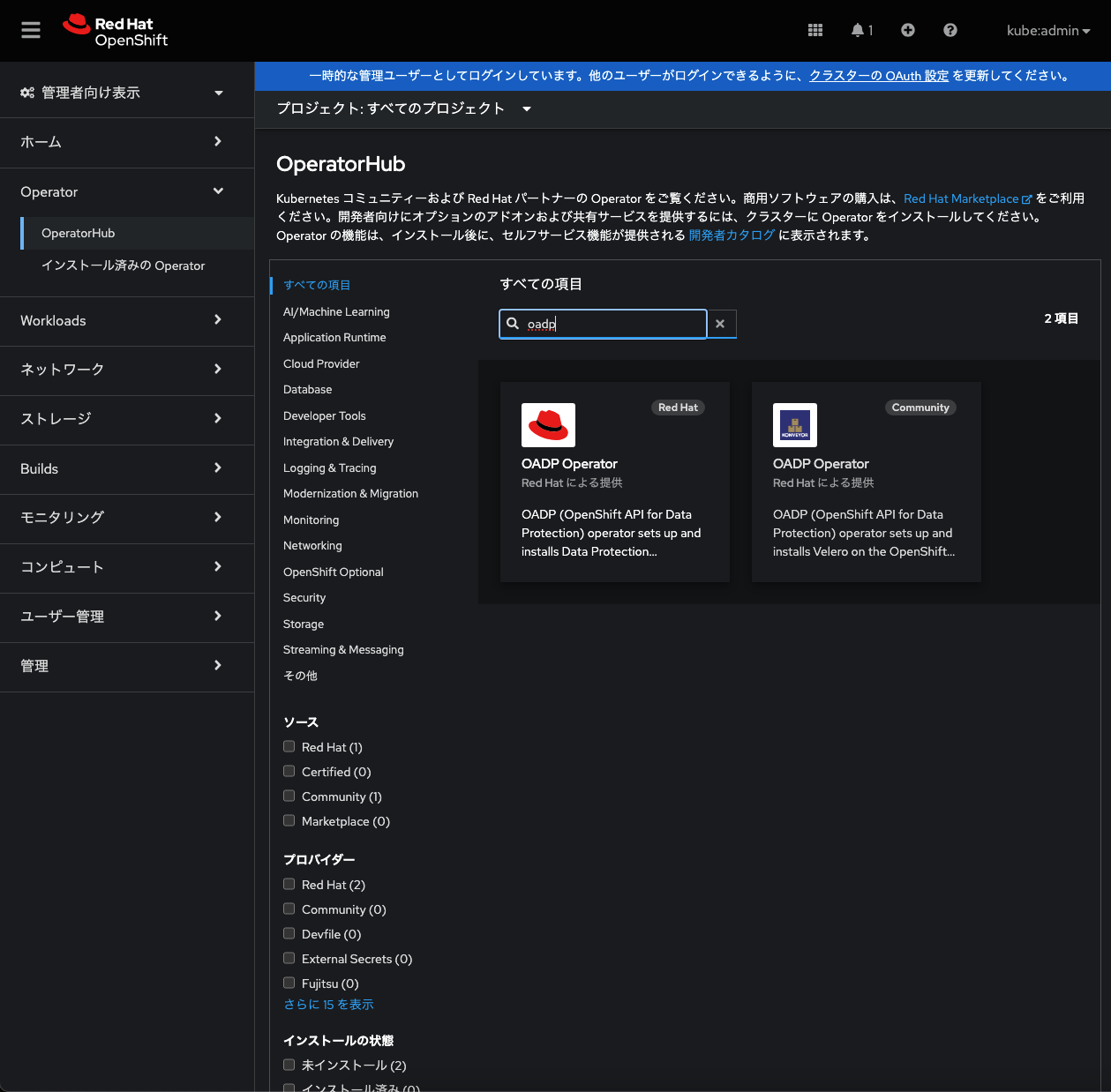Click the gears icon beside 管理者向け表示
Viewport: 1111px width, 1092px height.
(27, 93)
